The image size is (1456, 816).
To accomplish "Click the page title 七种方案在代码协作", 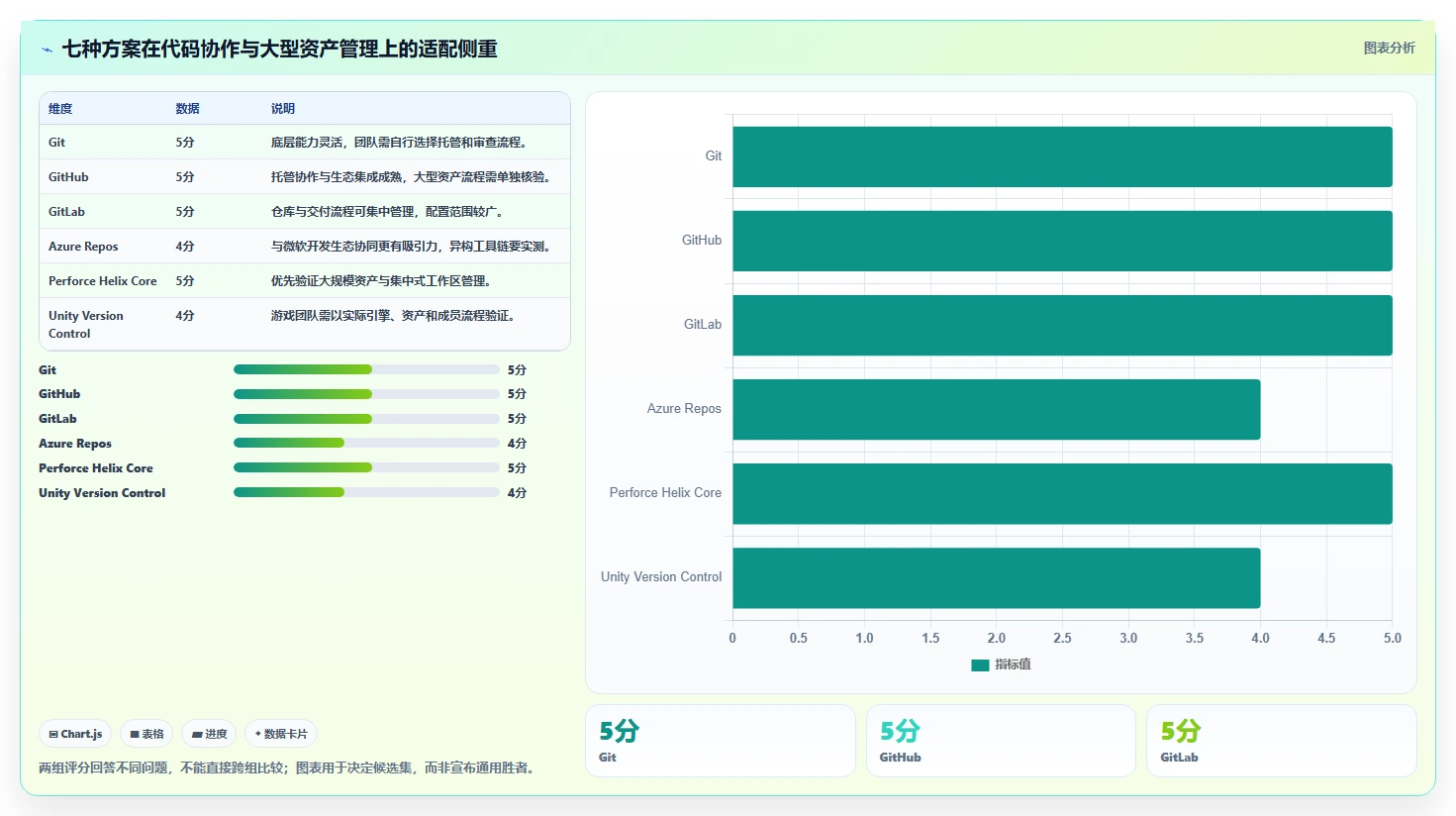I will pyautogui.click(x=280, y=50).
